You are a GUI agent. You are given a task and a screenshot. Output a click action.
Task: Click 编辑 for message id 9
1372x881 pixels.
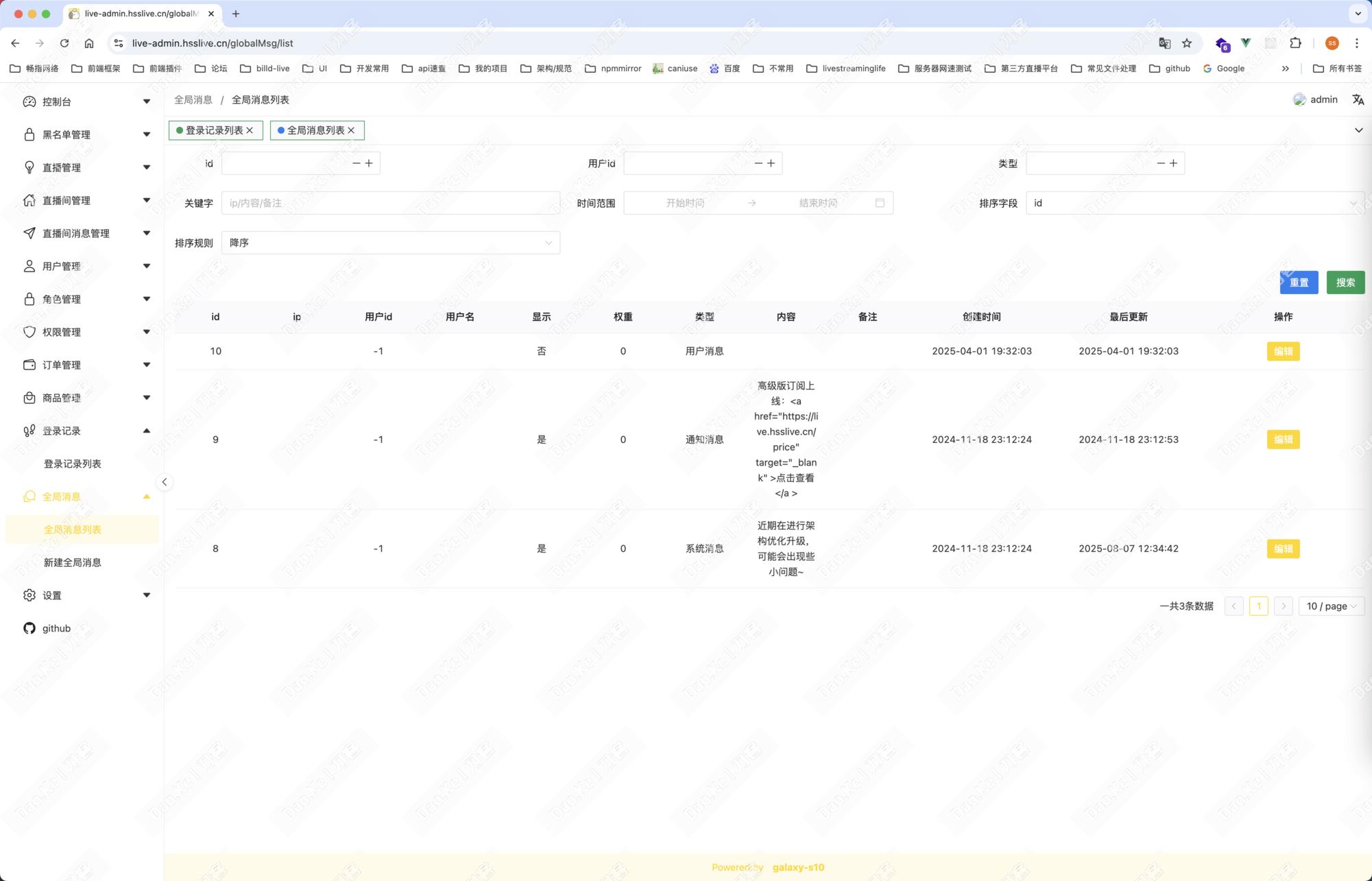coord(1283,439)
